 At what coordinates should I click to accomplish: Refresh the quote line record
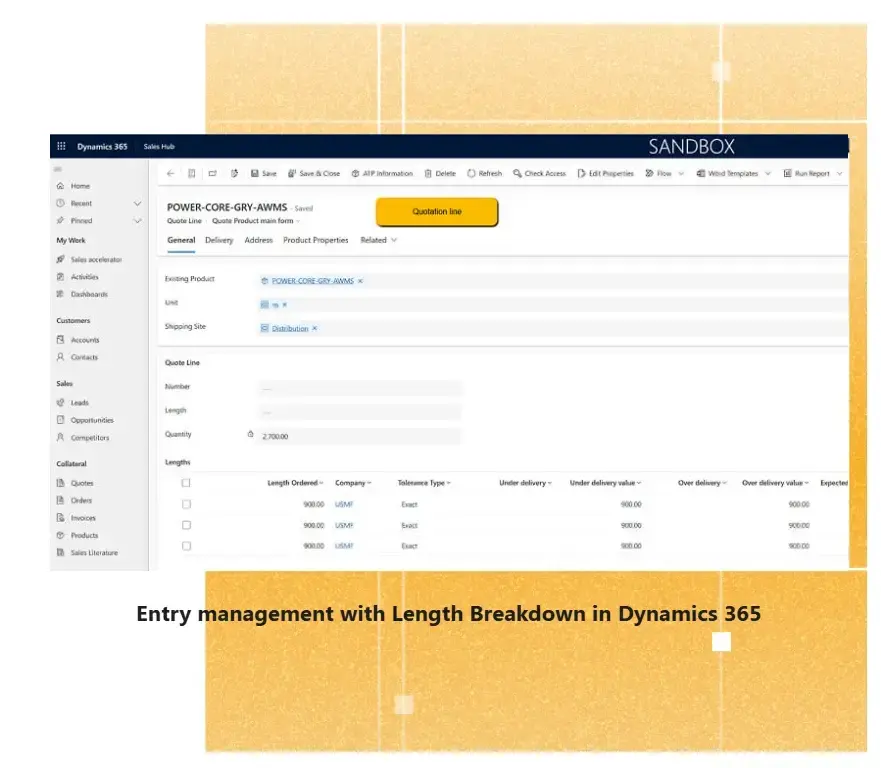click(x=484, y=173)
